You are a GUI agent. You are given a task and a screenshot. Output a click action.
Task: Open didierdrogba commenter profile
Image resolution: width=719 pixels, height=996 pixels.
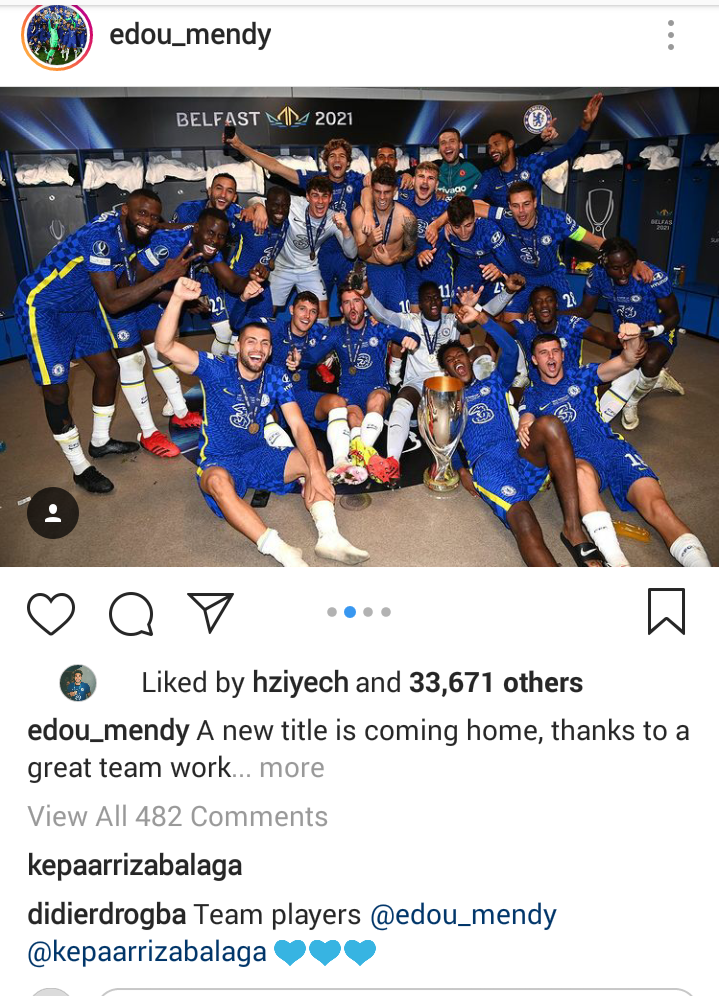pyautogui.click(x=107, y=915)
